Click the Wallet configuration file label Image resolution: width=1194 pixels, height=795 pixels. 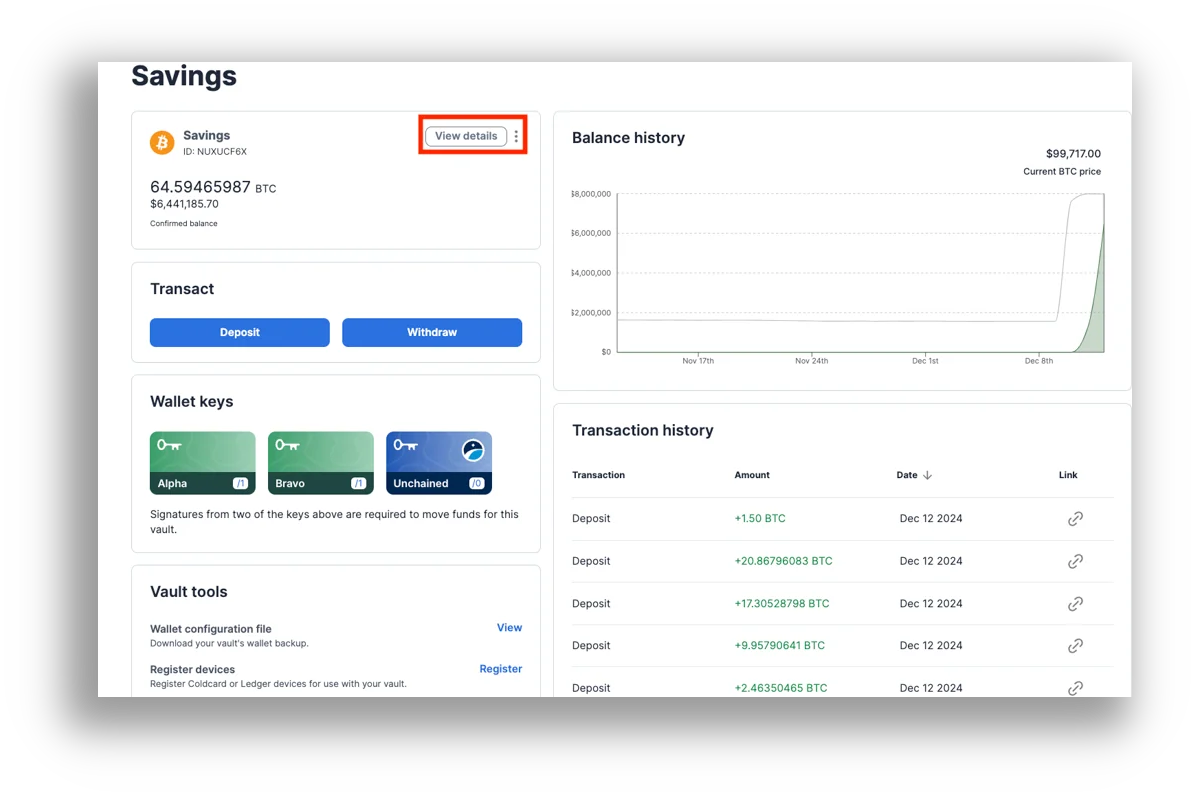click(211, 629)
